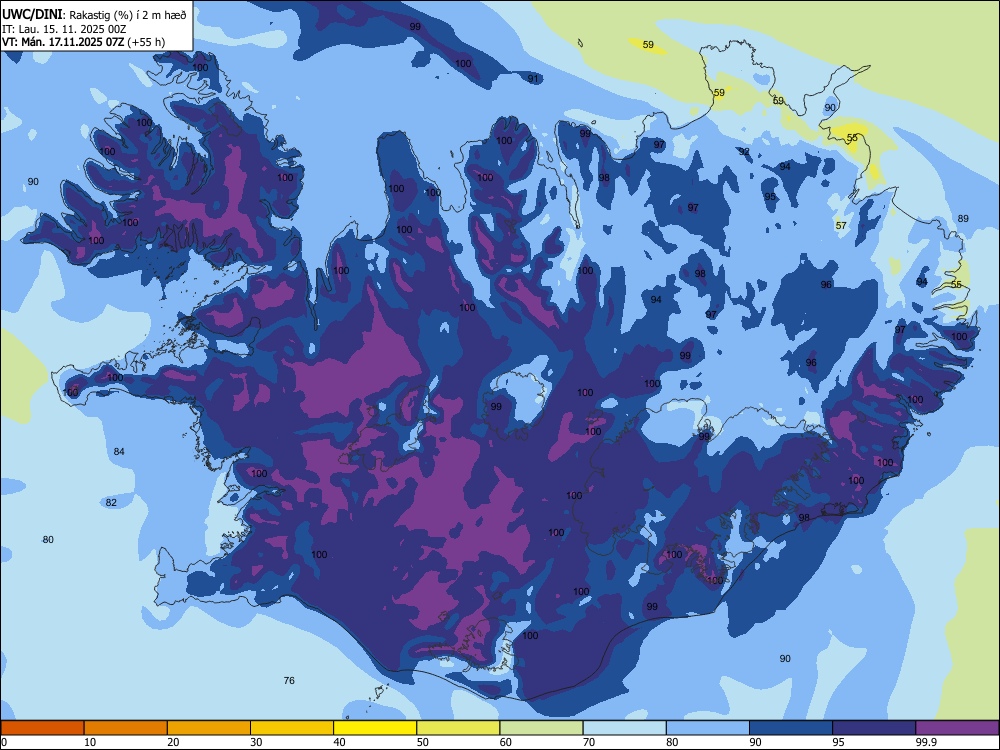This screenshot has width=1000, height=750.
Task: Click the legend tick label 60
Action: click(506, 742)
